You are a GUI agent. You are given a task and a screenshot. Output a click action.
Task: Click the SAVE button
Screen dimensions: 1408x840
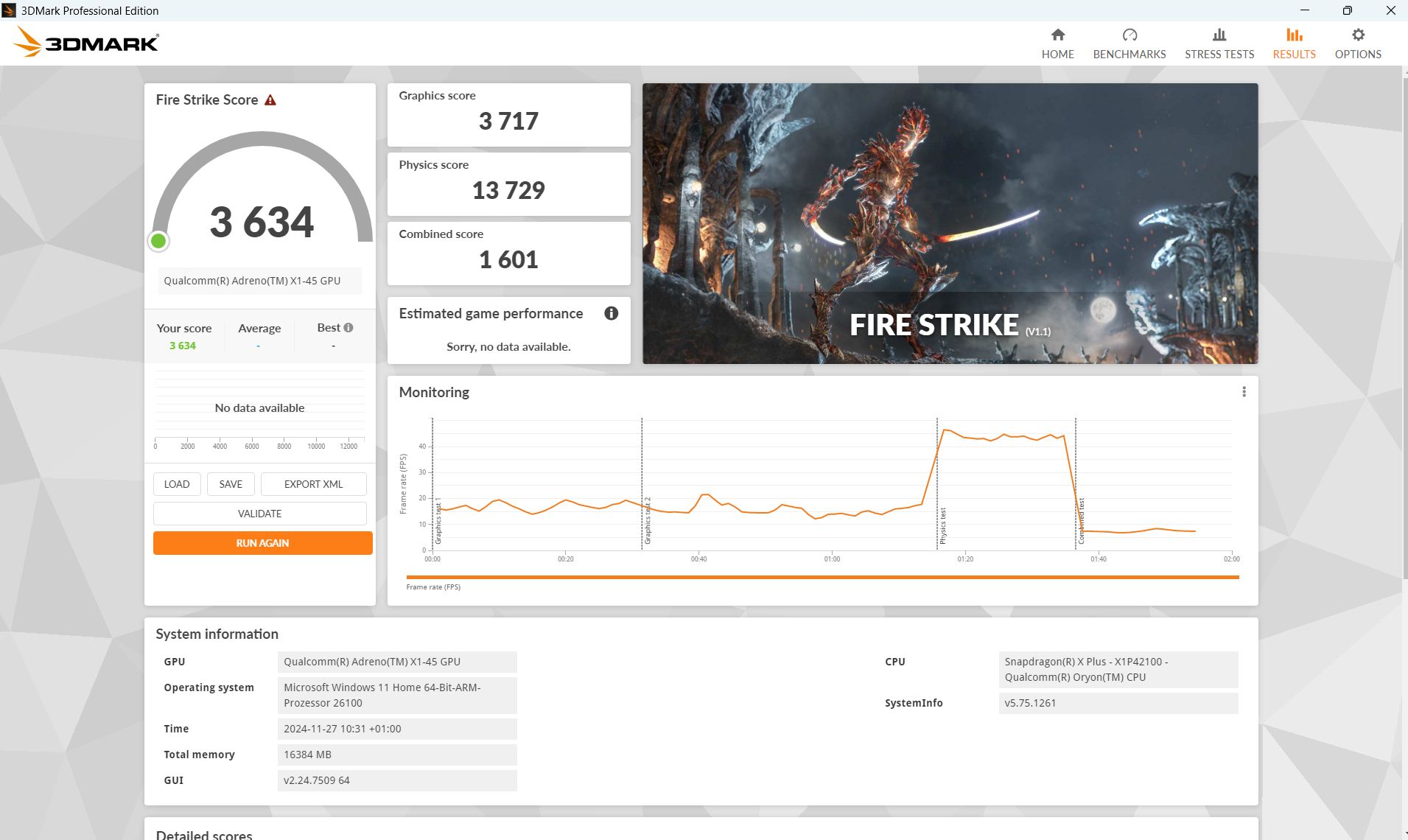[x=231, y=484]
